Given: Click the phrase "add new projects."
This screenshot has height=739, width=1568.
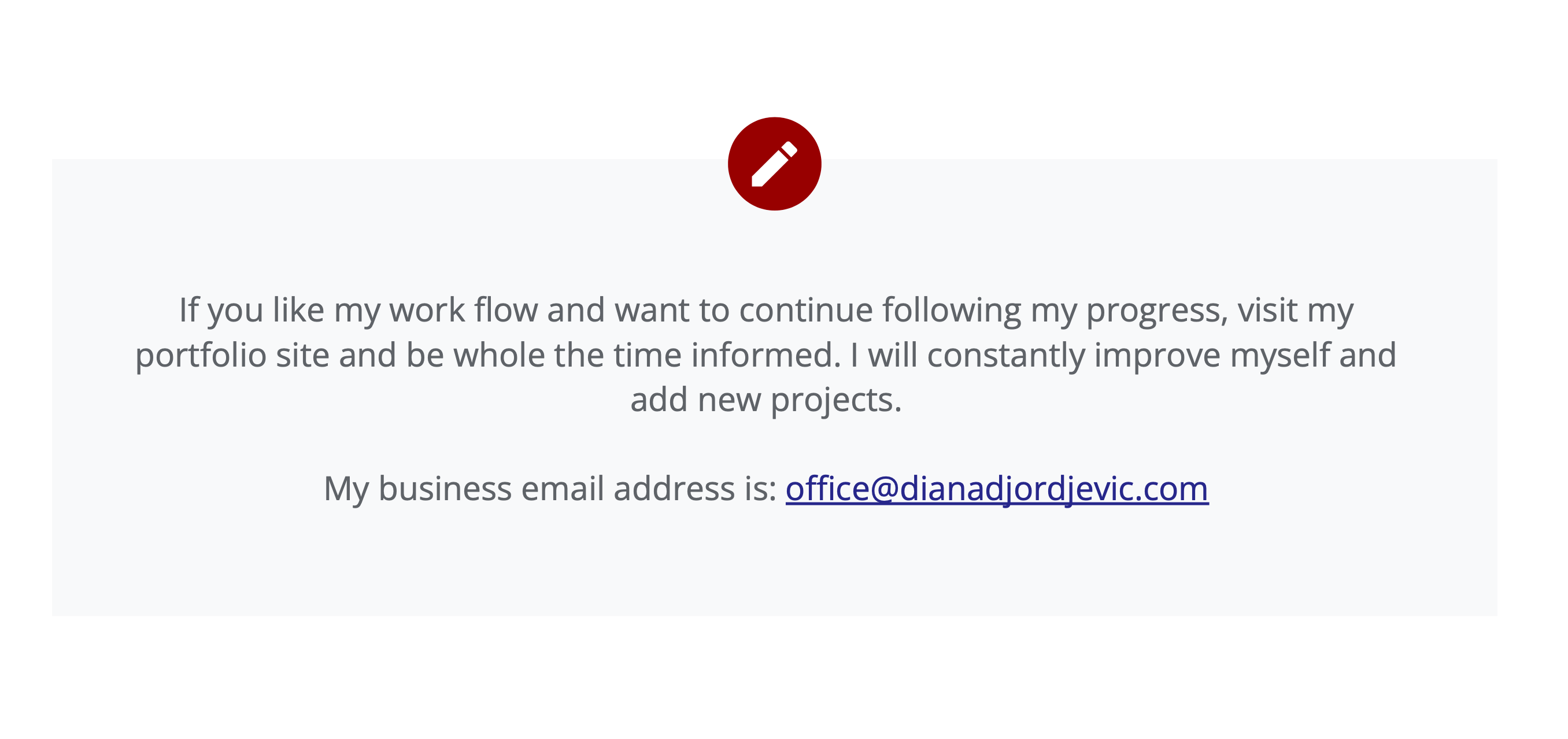Looking at the screenshot, I should [x=765, y=400].
